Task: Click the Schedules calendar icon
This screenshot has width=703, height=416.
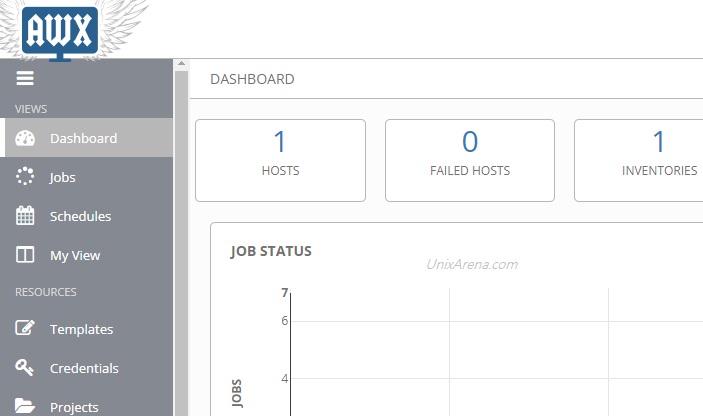Action: [26, 216]
